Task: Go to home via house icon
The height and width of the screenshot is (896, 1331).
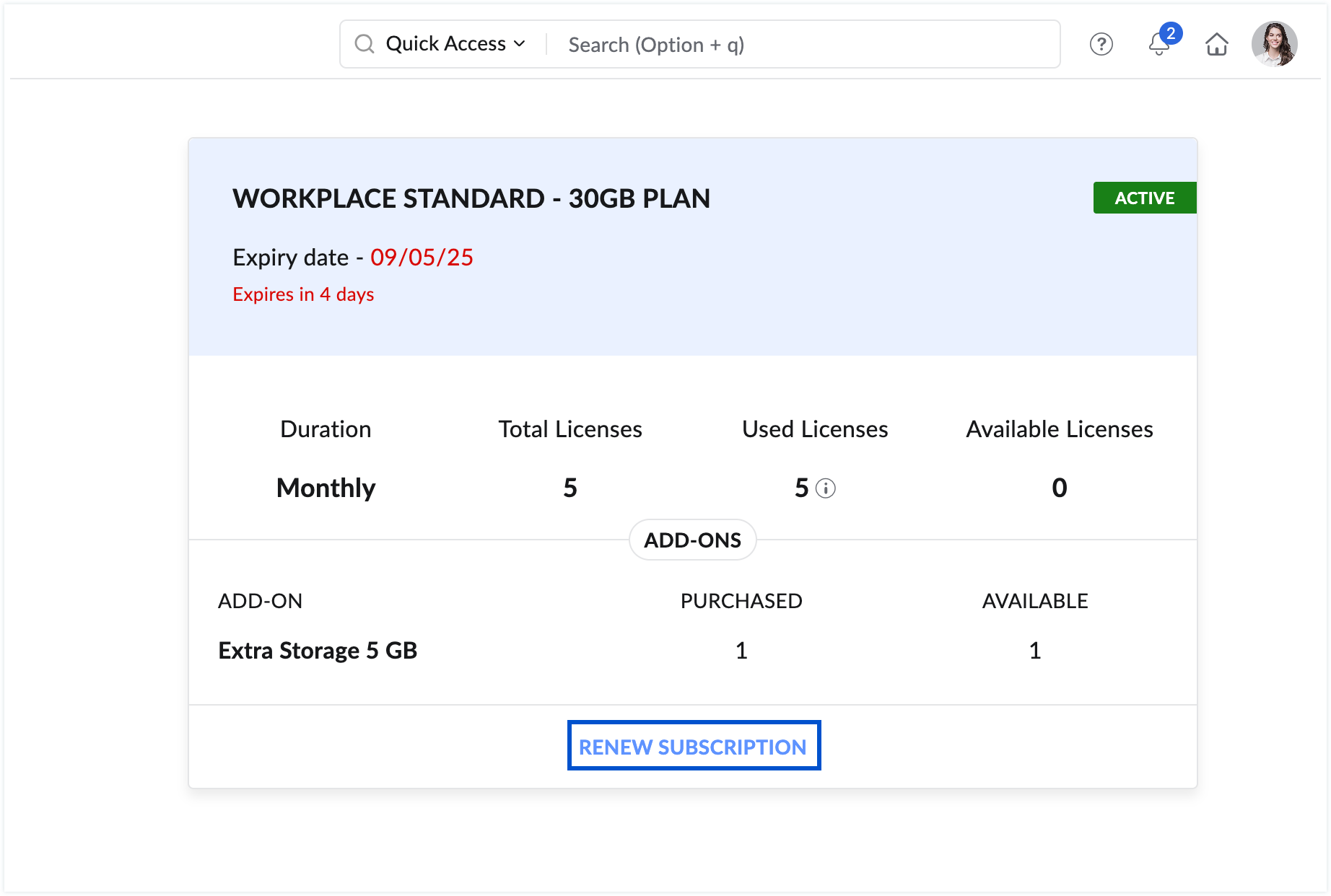Action: coord(1216,45)
